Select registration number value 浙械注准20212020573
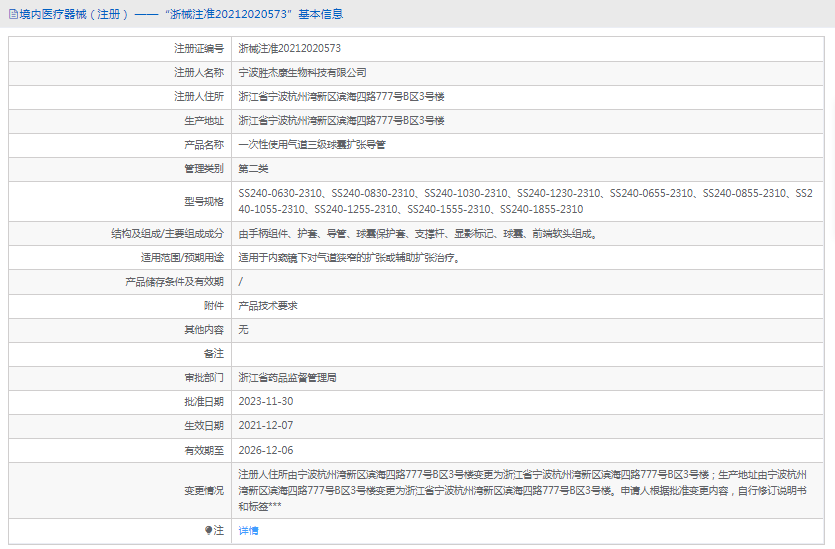This screenshot has height=549, width=835. [289, 48]
